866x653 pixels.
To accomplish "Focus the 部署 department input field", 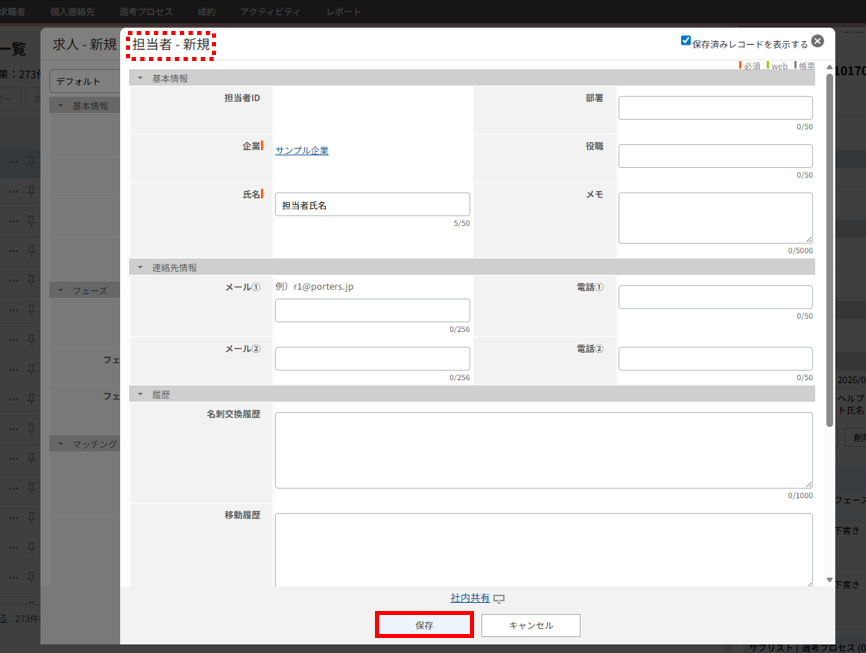I will (715, 108).
